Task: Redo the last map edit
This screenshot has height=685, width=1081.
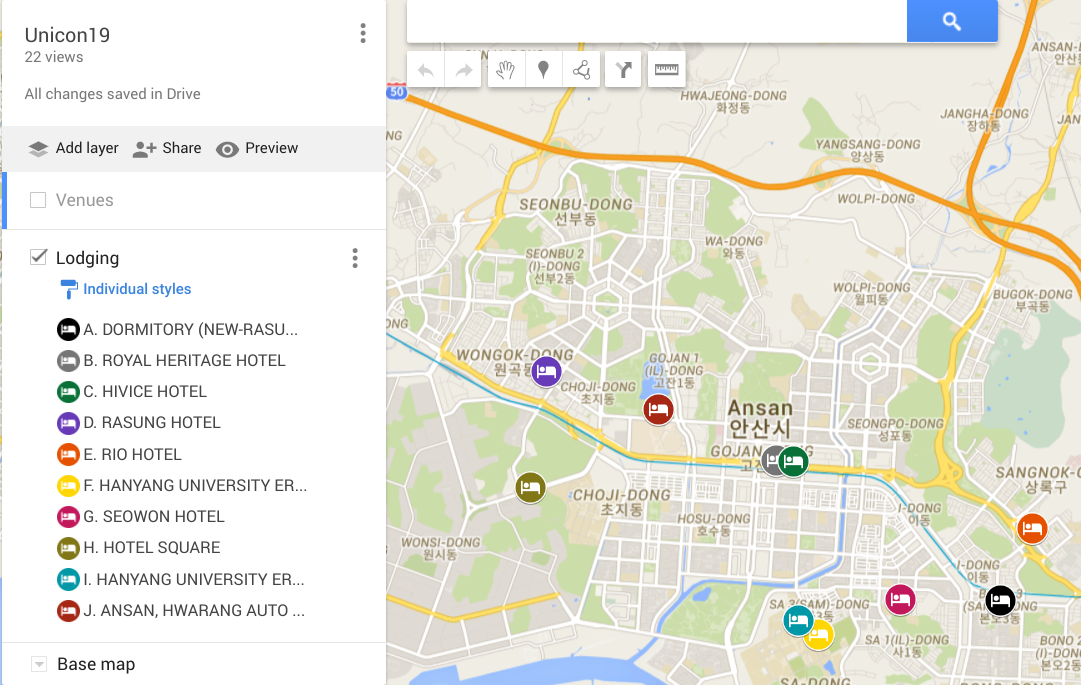Action: click(x=463, y=70)
